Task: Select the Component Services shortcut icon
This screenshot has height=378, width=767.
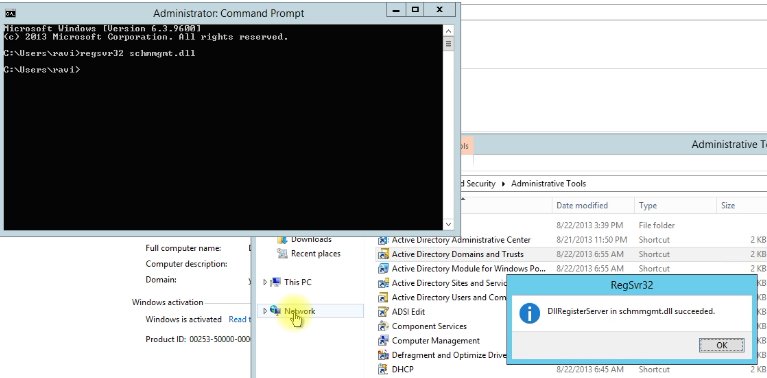Action: (x=383, y=326)
